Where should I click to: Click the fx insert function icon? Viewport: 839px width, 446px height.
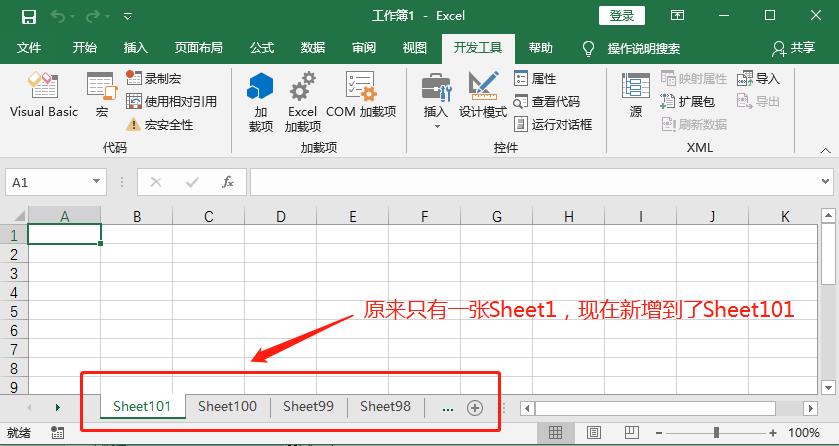(227, 182)
